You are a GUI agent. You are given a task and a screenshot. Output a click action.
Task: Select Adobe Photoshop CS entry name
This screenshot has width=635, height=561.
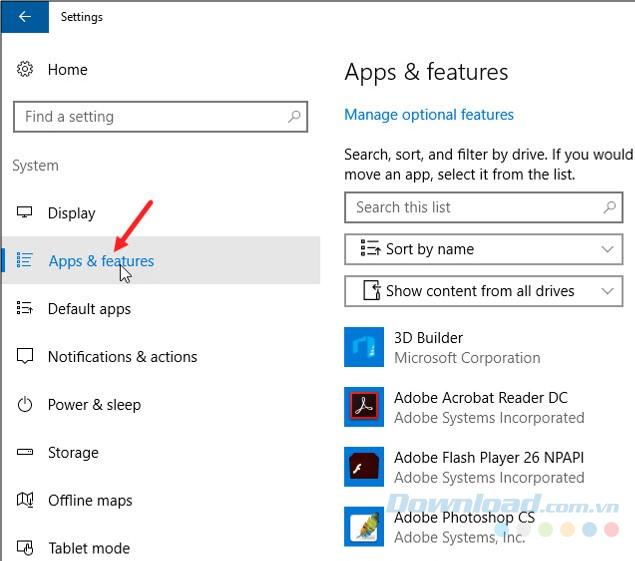pyautogui.click(x=465, y=518)
